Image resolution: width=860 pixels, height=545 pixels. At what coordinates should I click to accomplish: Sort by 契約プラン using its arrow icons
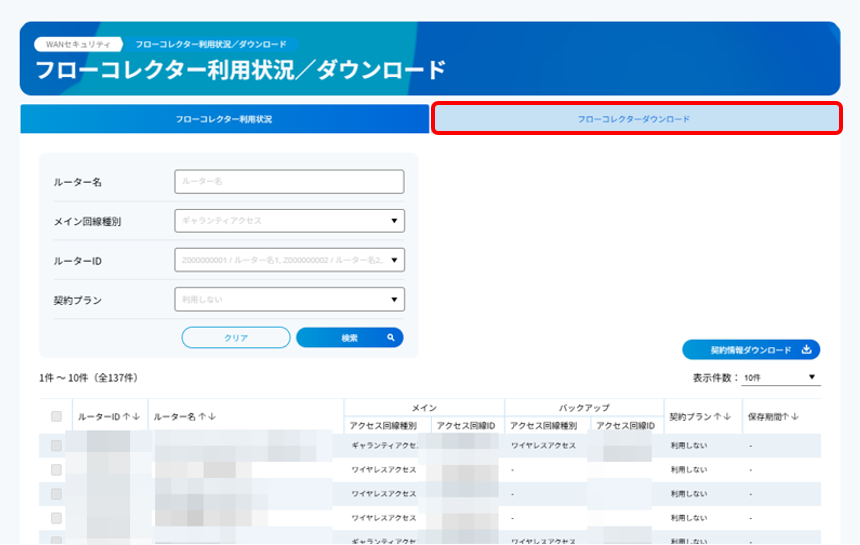723,416
